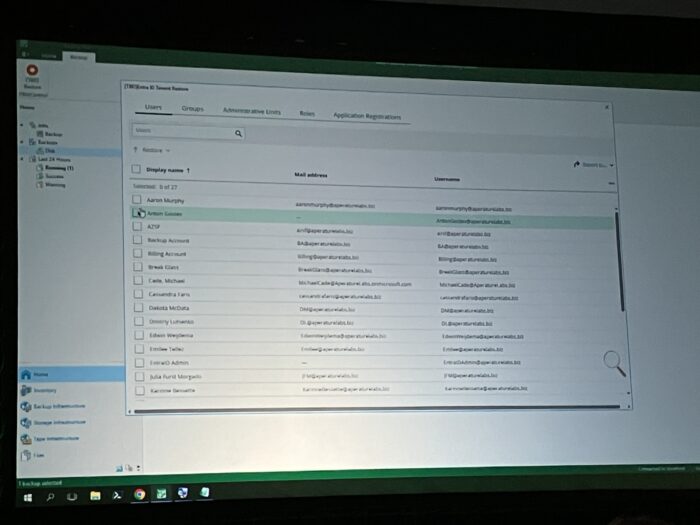
Task: Collapse the Backups tree node
Action: point(22,142)
